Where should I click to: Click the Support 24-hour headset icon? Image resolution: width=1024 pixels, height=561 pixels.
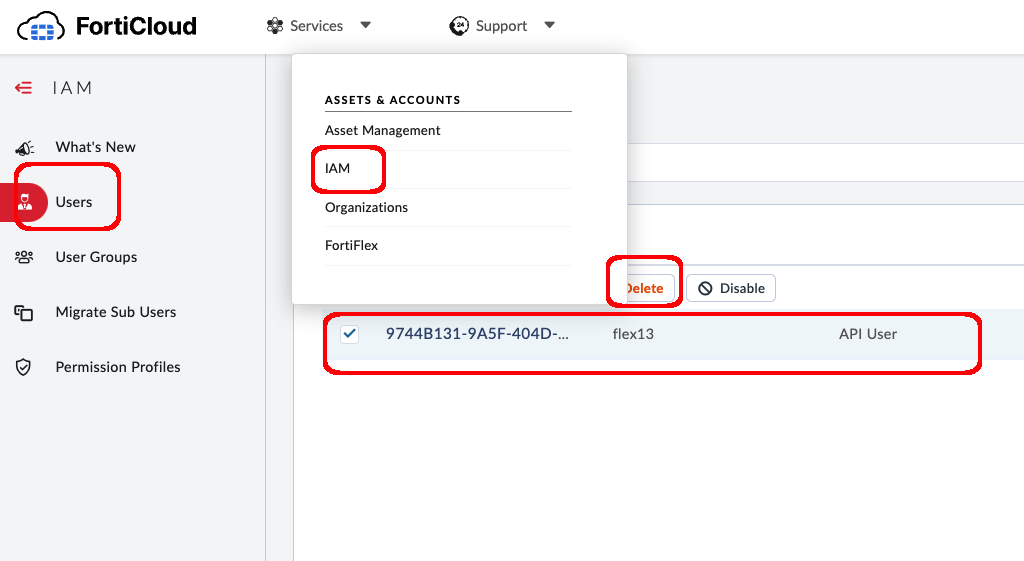click(x=459, y=25)
